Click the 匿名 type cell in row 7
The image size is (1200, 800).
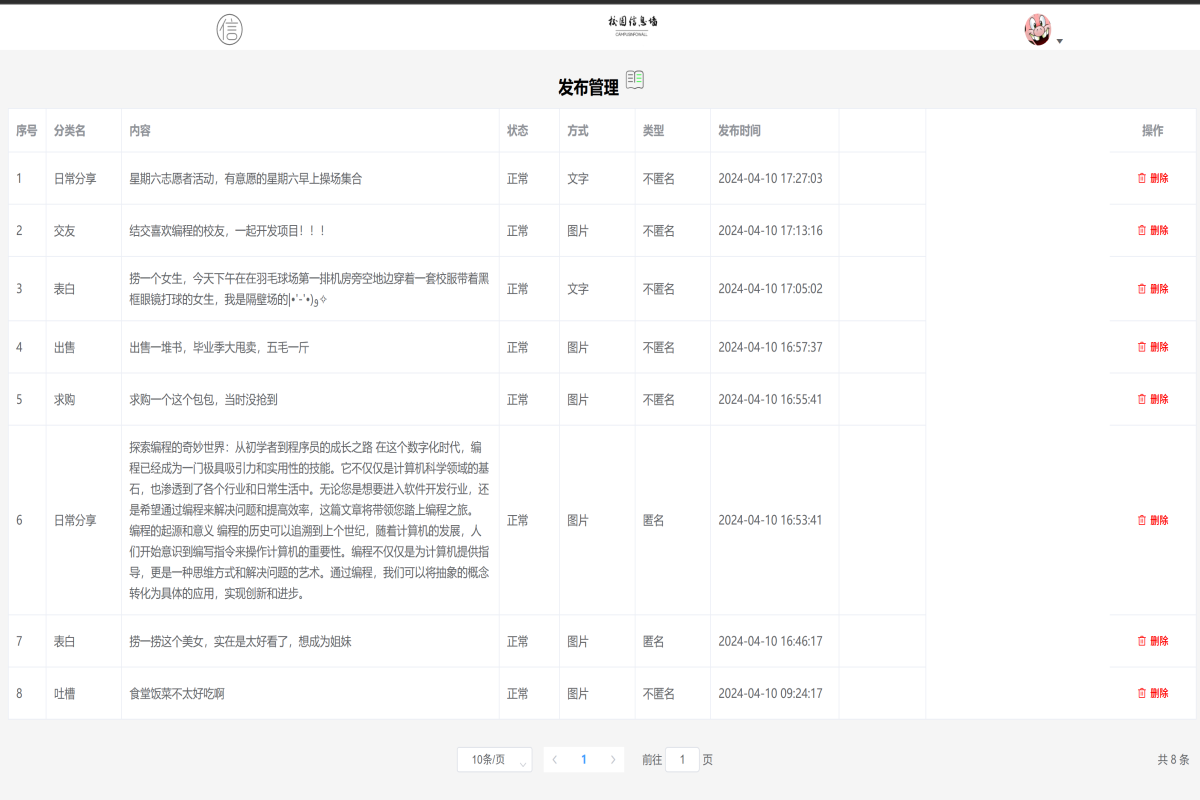pos(653,642)
